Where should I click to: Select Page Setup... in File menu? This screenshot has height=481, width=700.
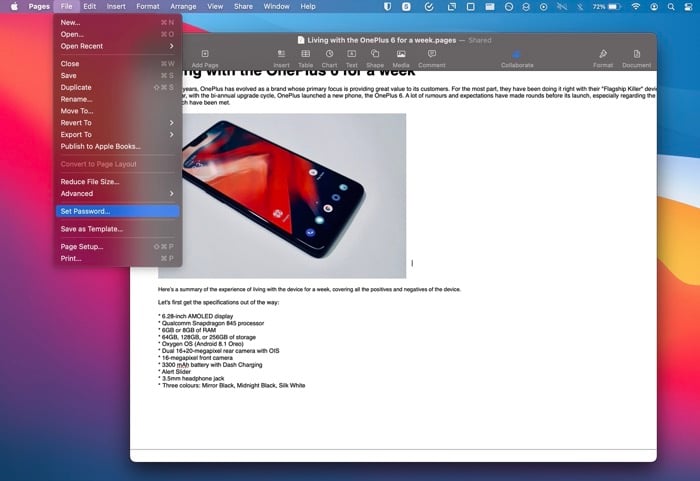point(117,247)
